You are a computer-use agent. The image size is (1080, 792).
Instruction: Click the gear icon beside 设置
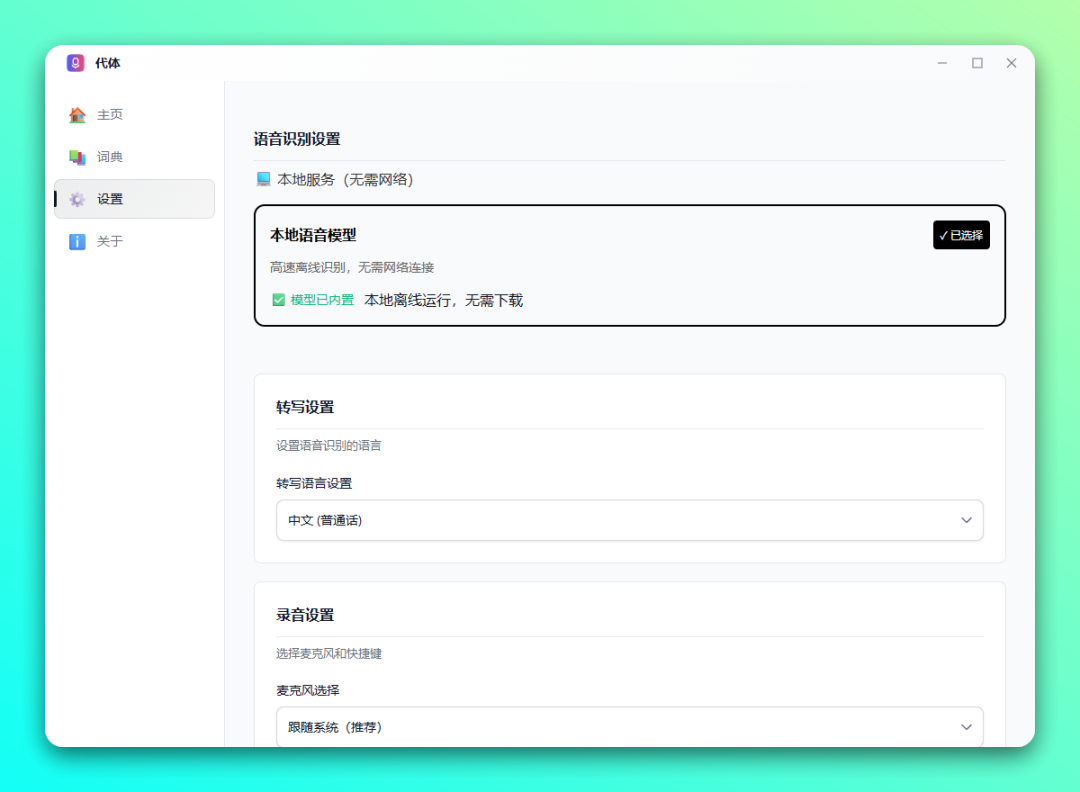click(x=77, y=199)
